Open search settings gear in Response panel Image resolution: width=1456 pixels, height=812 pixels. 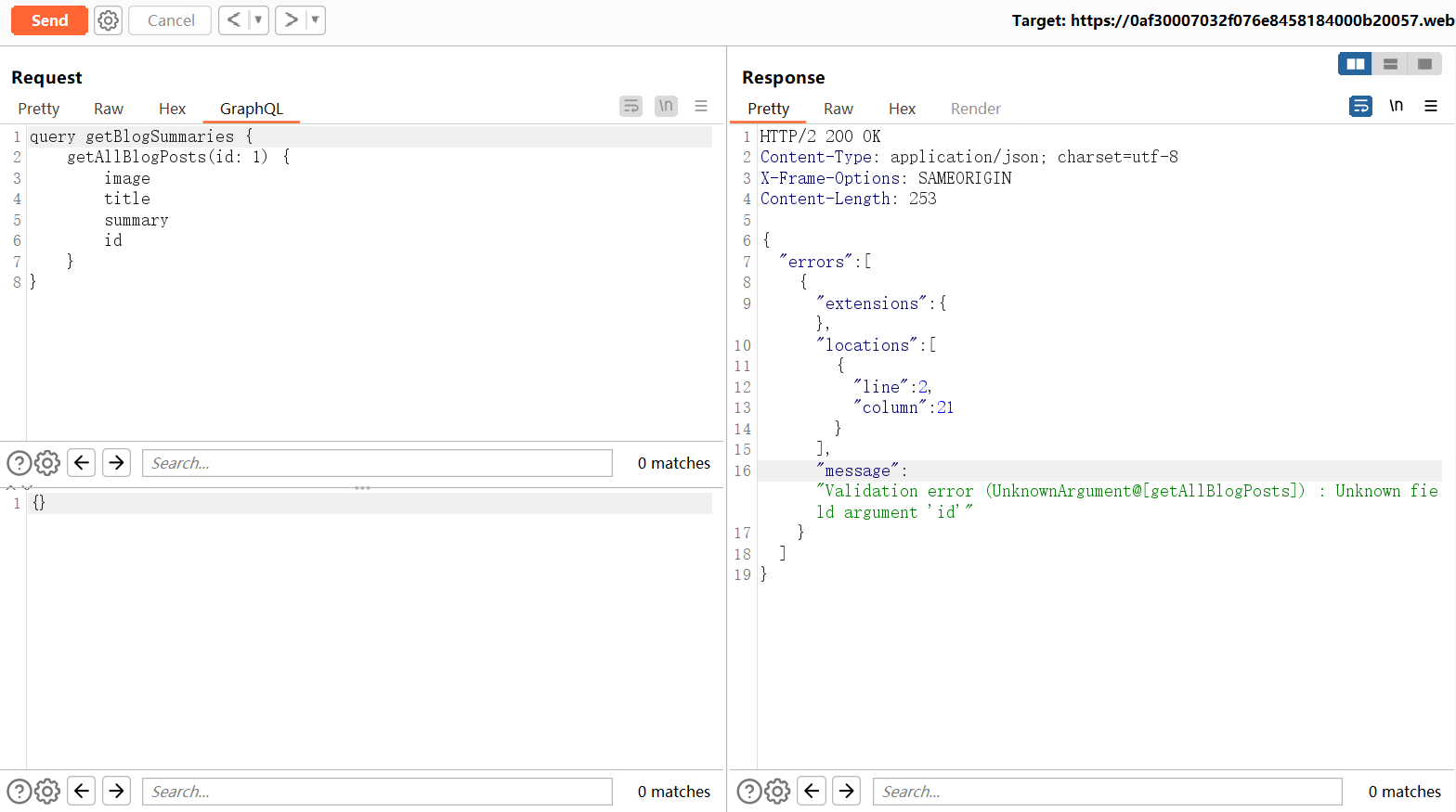click(x=777, y=792)
